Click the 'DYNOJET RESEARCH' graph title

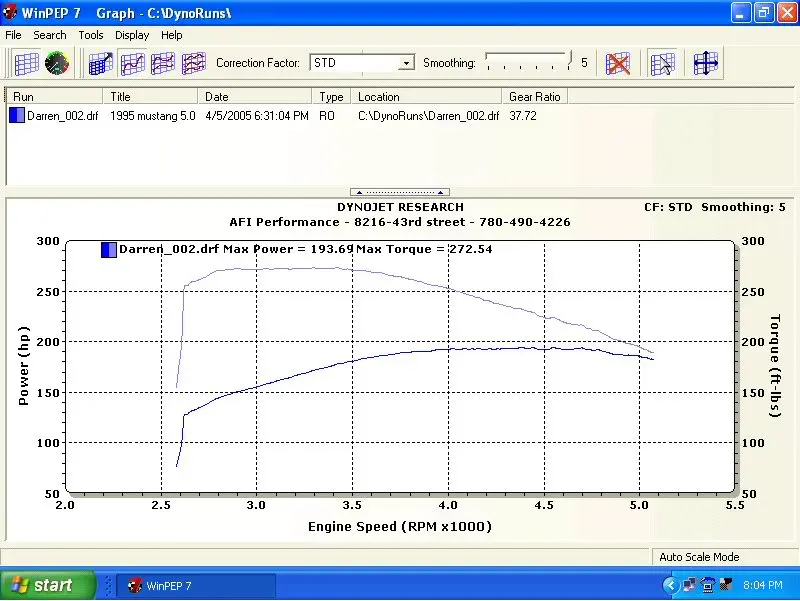point(400,207)
